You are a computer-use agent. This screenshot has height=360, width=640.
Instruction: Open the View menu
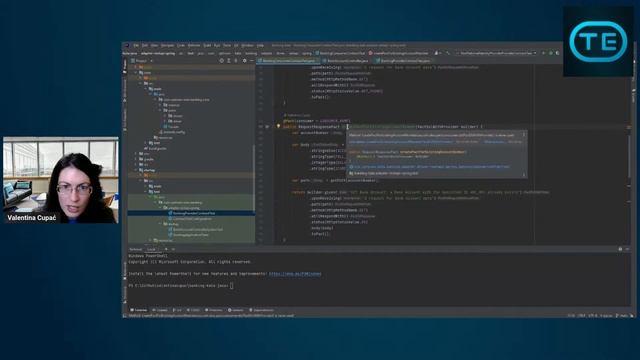[x=155, y=45]
